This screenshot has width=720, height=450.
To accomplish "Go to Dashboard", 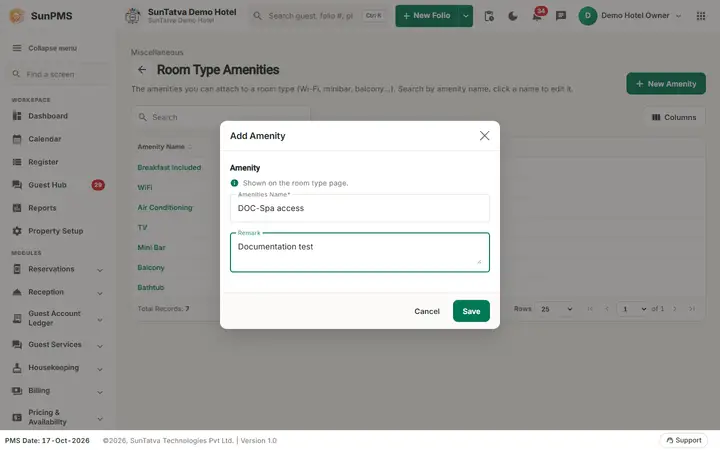I will 48,116.
